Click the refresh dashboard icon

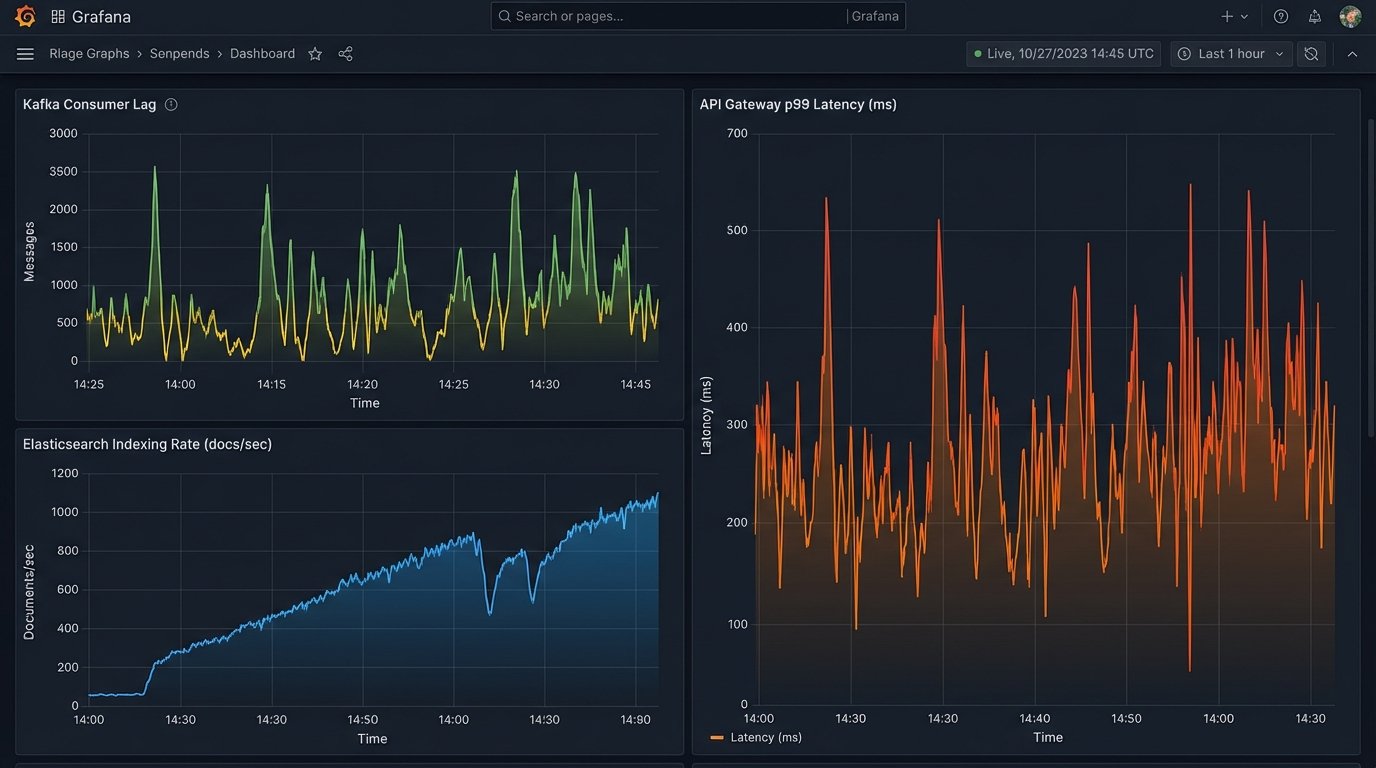click(1311, 54)
